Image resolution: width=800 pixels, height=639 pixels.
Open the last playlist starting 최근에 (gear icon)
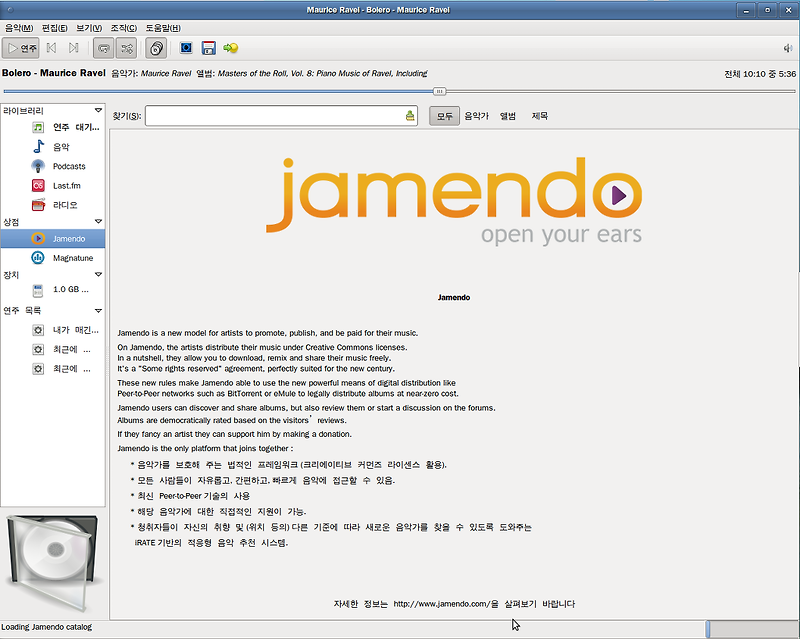point(38,369)
